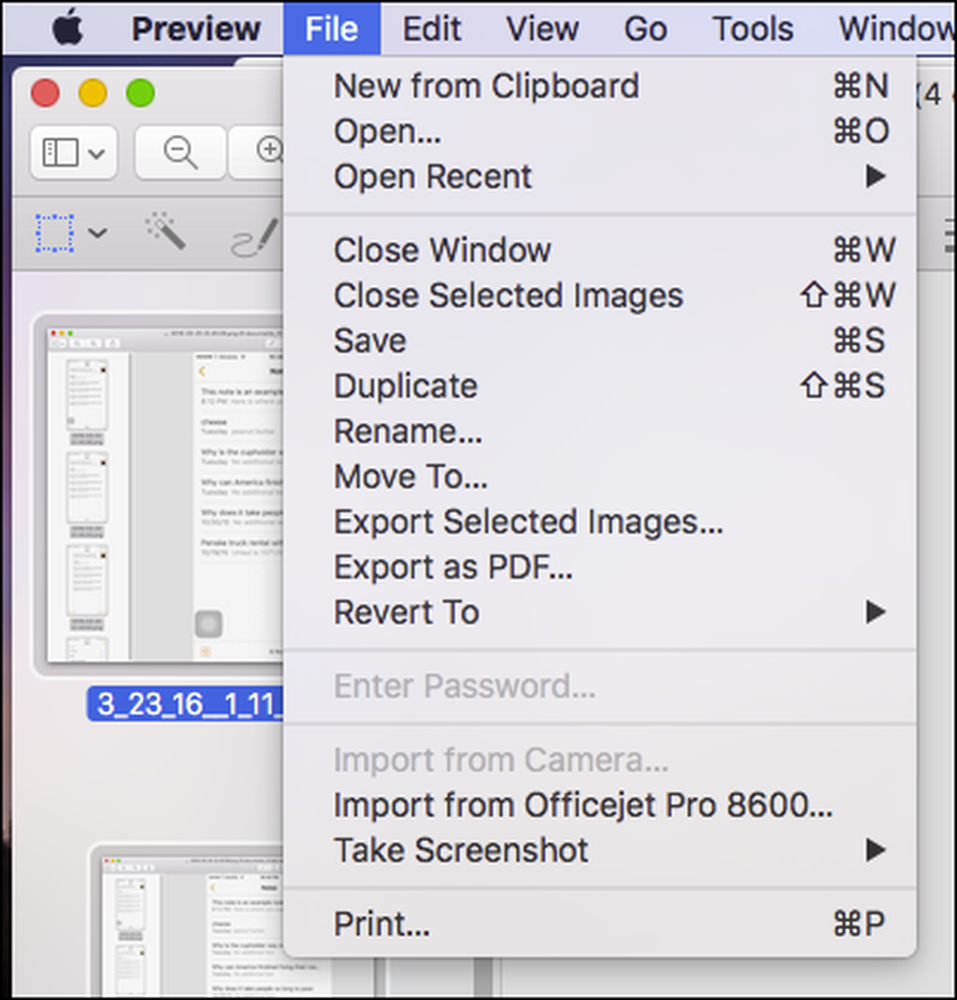Click the zoom out magnifier button
Image resolution: width=957 pixels, height=1000 pixels.
pyautogui.click(x=180, y=152)
